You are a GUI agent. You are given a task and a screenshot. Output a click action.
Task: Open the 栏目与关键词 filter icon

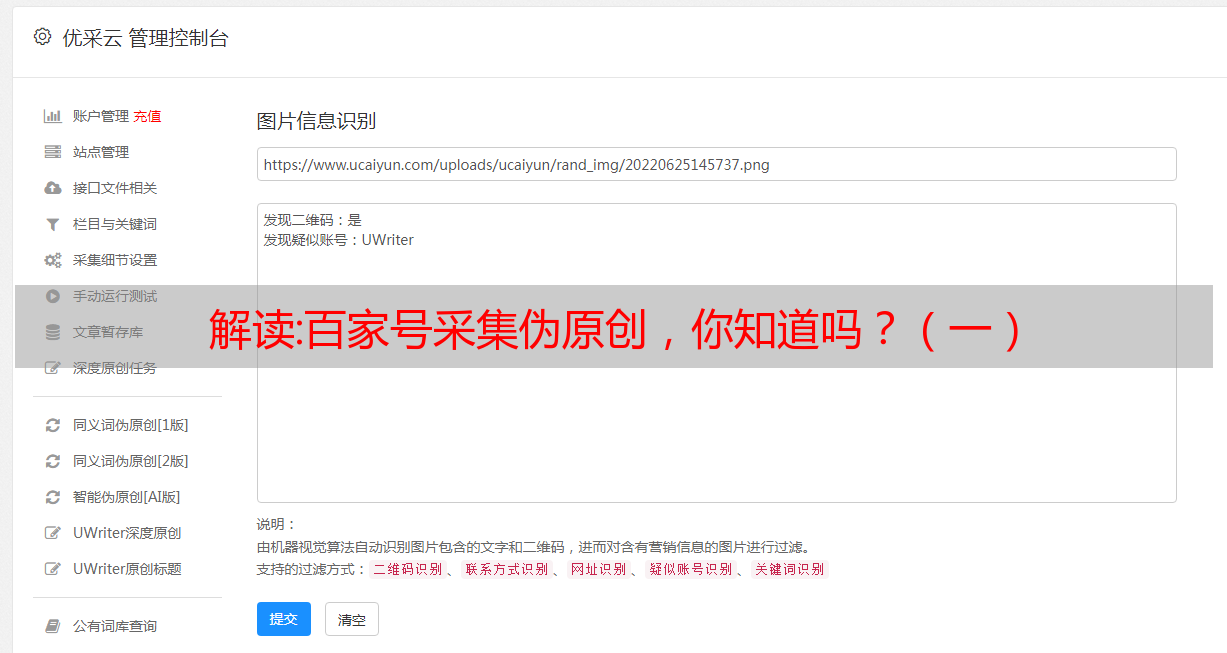coord(53,224)
